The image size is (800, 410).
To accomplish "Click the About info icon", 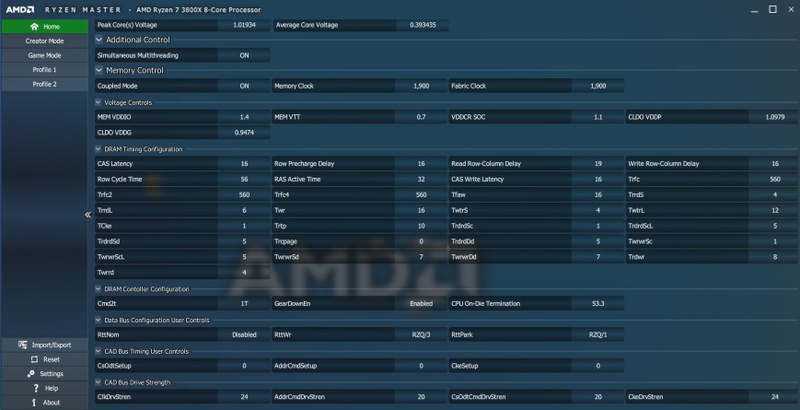I will click(34, 402).
